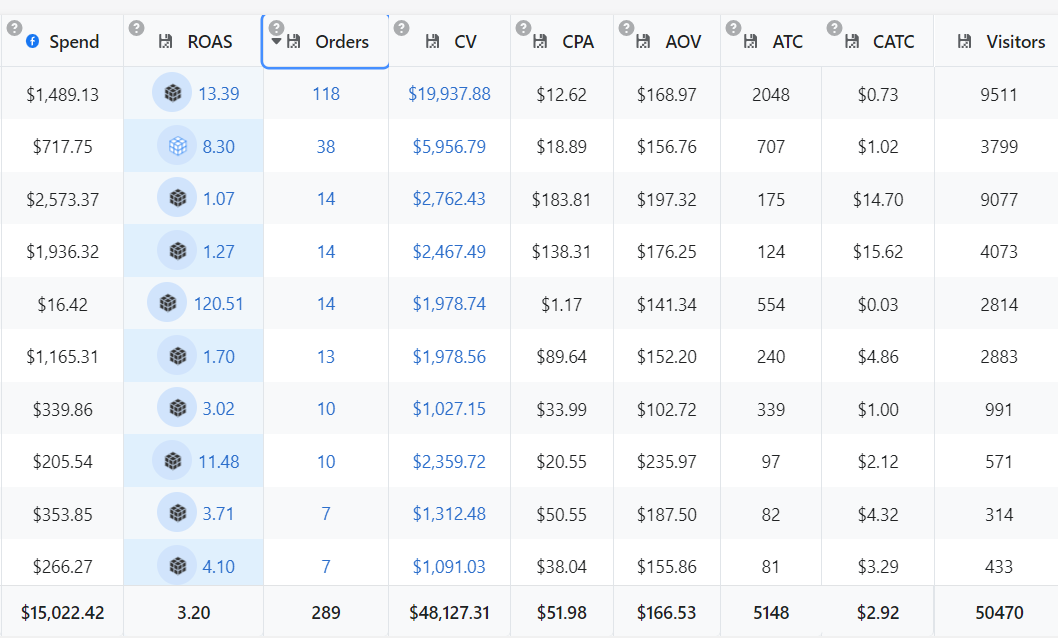Toggle the descending sort arrow on Orders
1058x638 pixels.
pos(276,42)
